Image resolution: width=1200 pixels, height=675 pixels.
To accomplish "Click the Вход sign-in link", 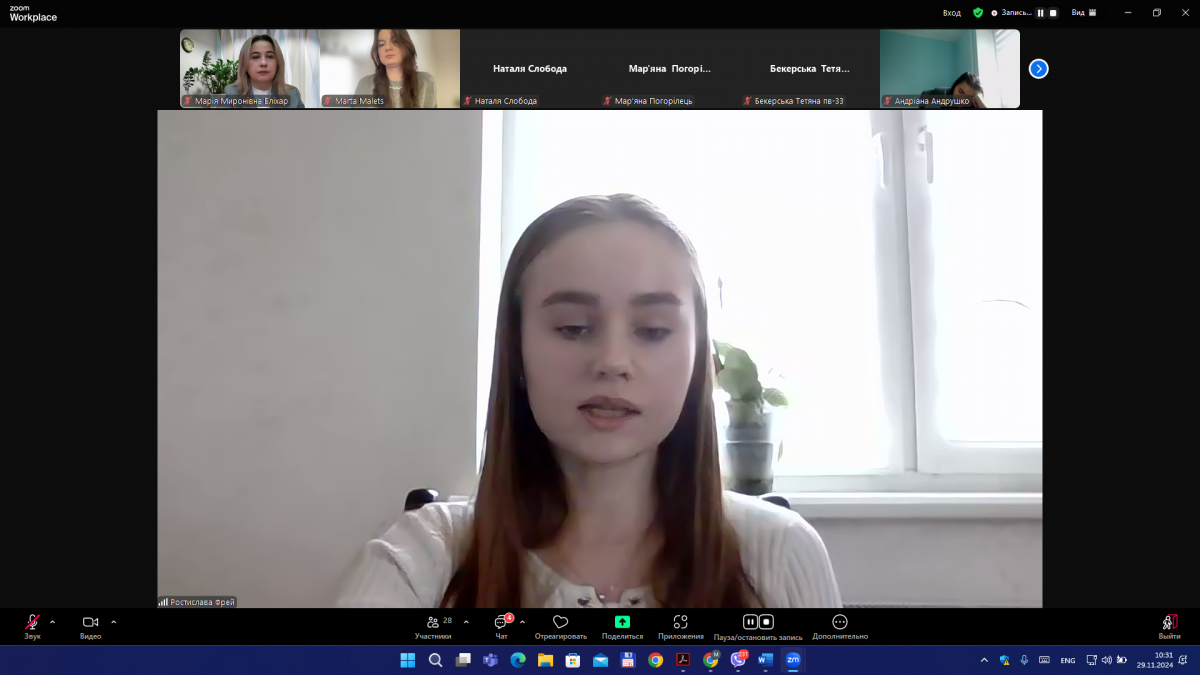I will point(952,13).
